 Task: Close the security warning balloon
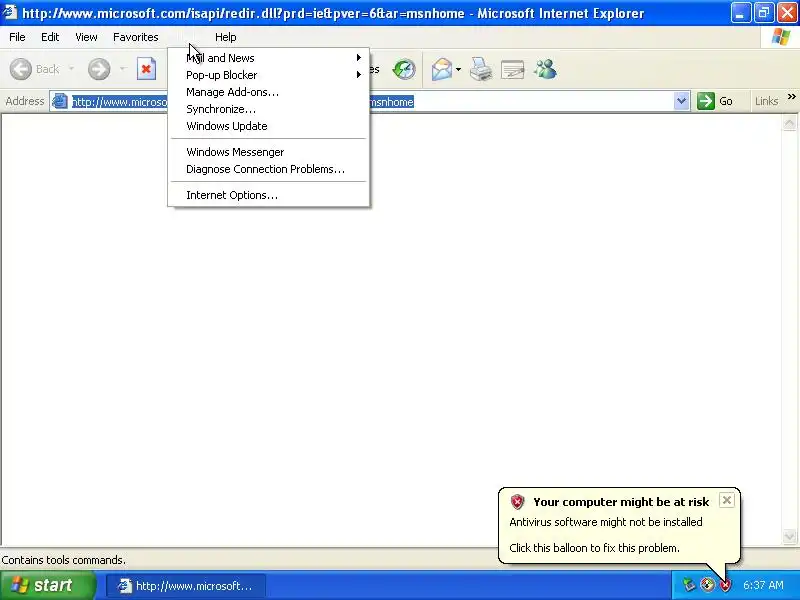point(727,500)
